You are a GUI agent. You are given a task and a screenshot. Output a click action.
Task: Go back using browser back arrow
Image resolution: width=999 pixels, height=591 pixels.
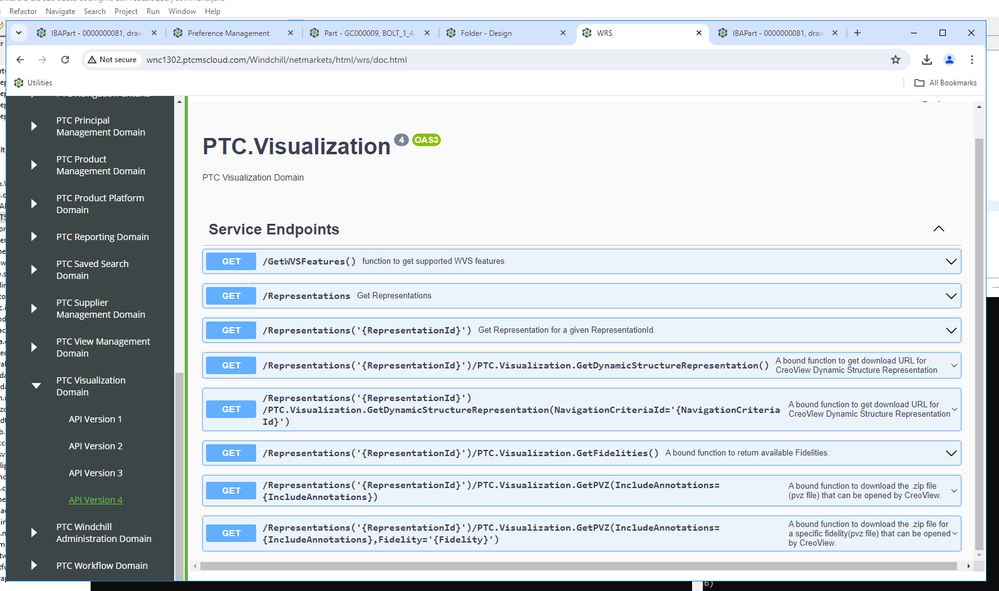(x=20, y=60)
